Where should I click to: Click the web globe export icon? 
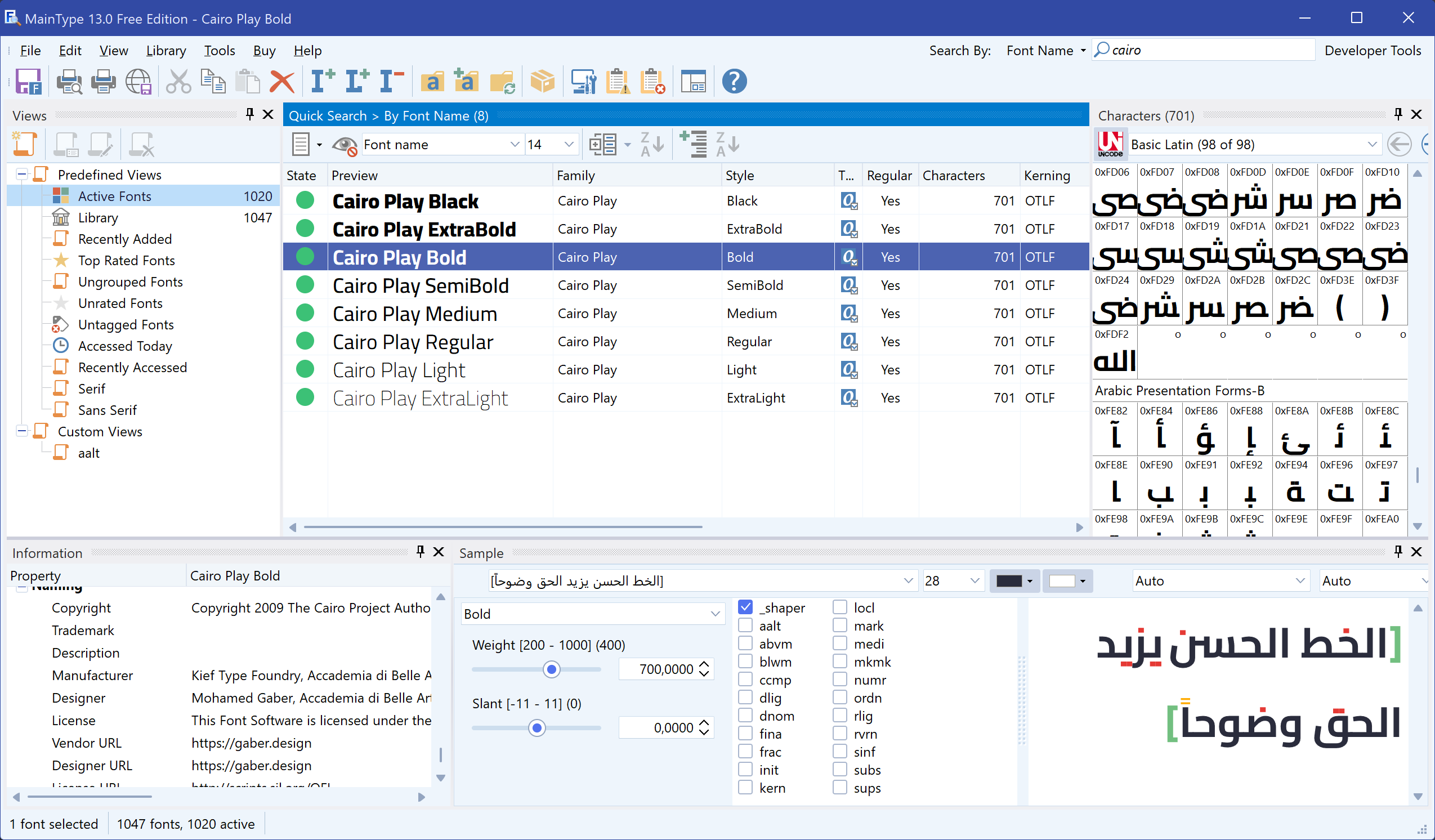tap(138, 81)
